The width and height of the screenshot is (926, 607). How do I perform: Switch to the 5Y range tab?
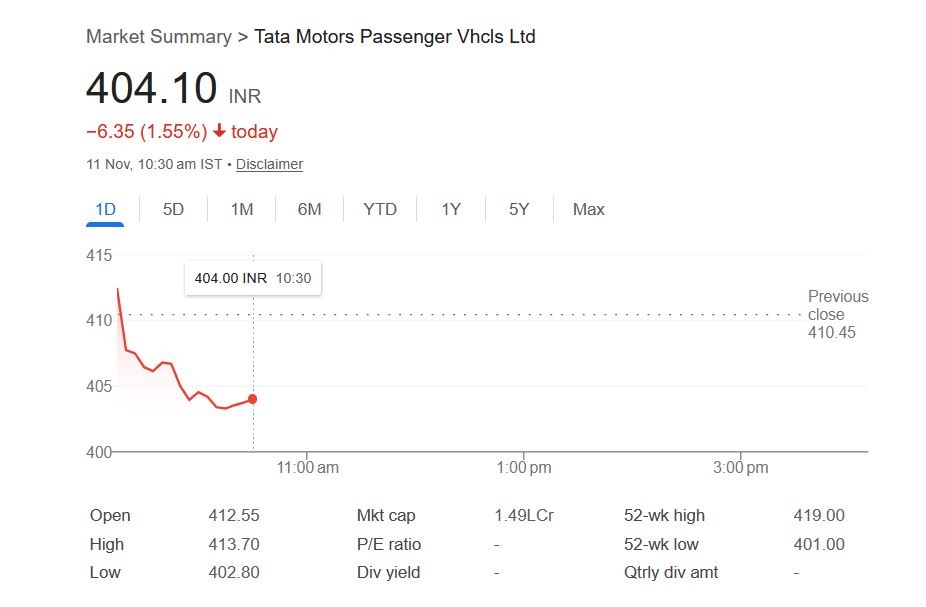coord(518,209)
